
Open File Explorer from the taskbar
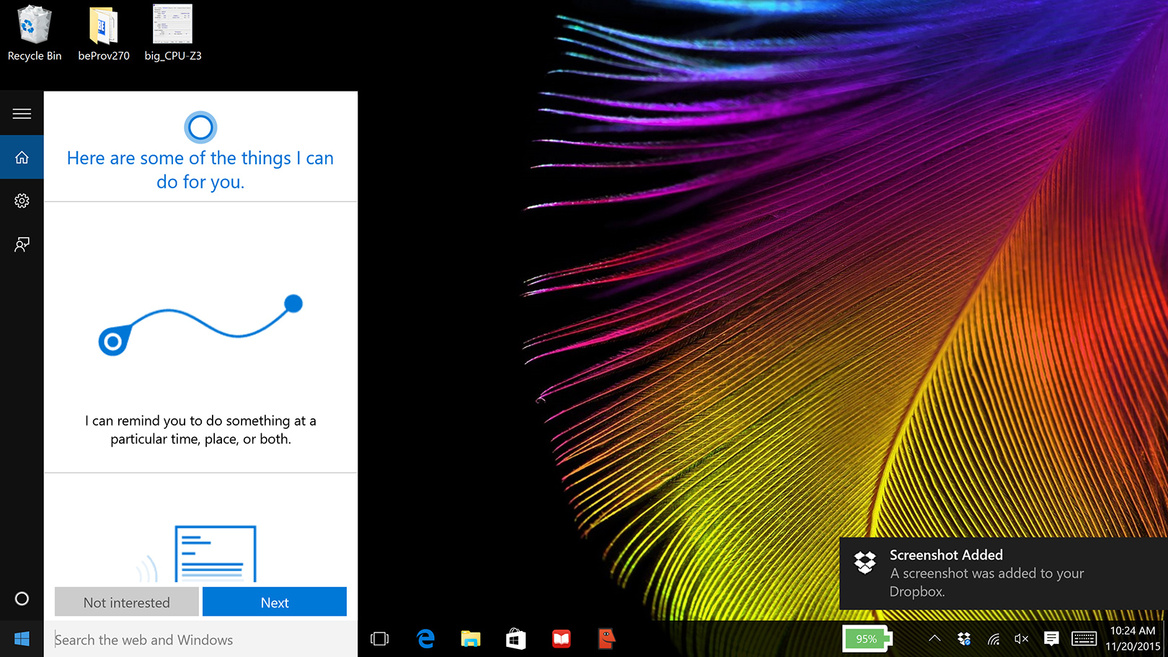[x=471, y=639]
